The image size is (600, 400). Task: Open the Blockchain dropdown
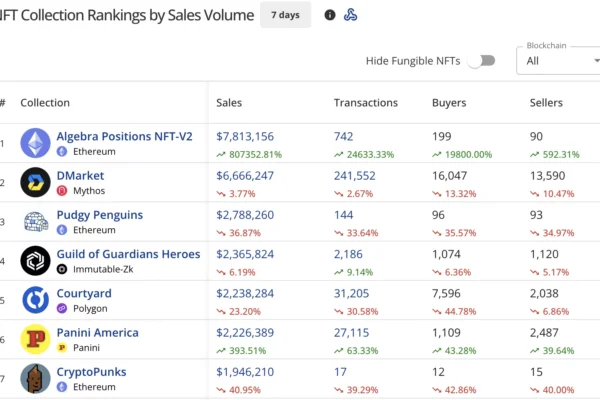click(558, 61)
